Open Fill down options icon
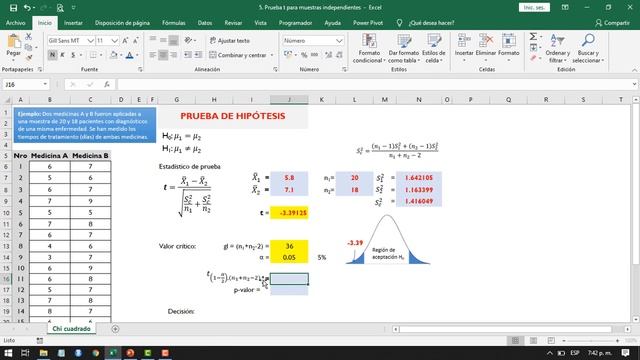This screenshot has width=640, height=360. [x=533, y=48]
